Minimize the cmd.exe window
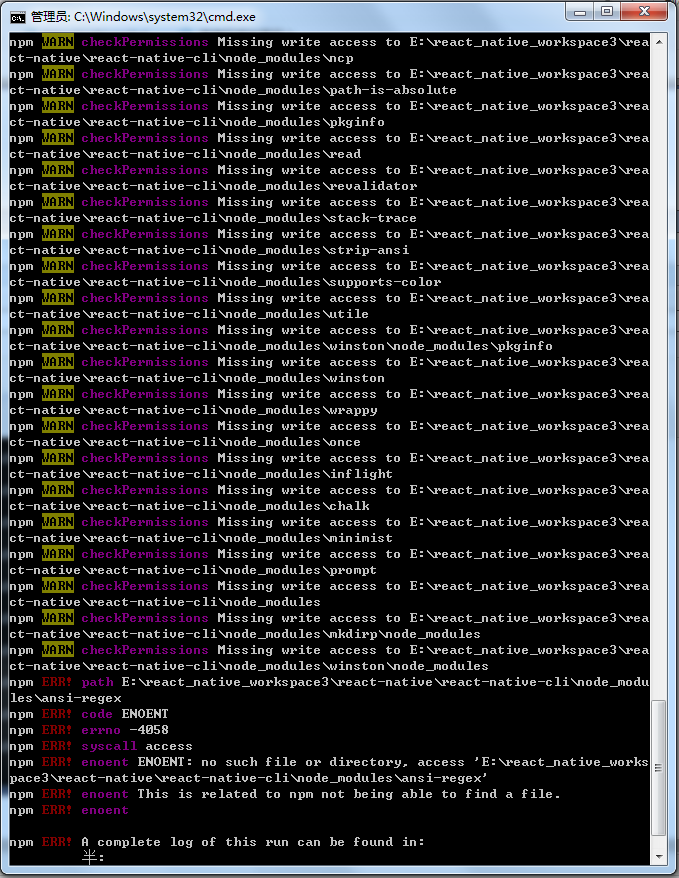This screenshot has height=878, width=679. tap(580, 12)
